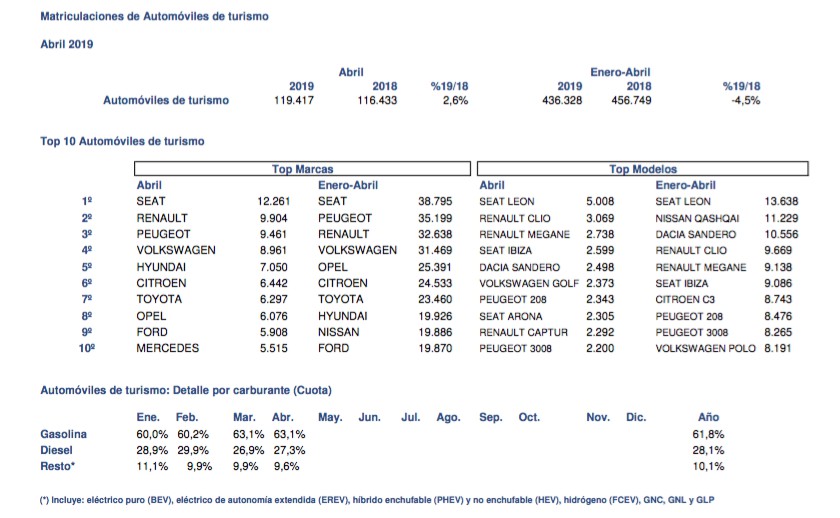This screenshot has height=518, width=840.
Task: Click the TOYOTA April value 6.297
Action: point(273,299)
